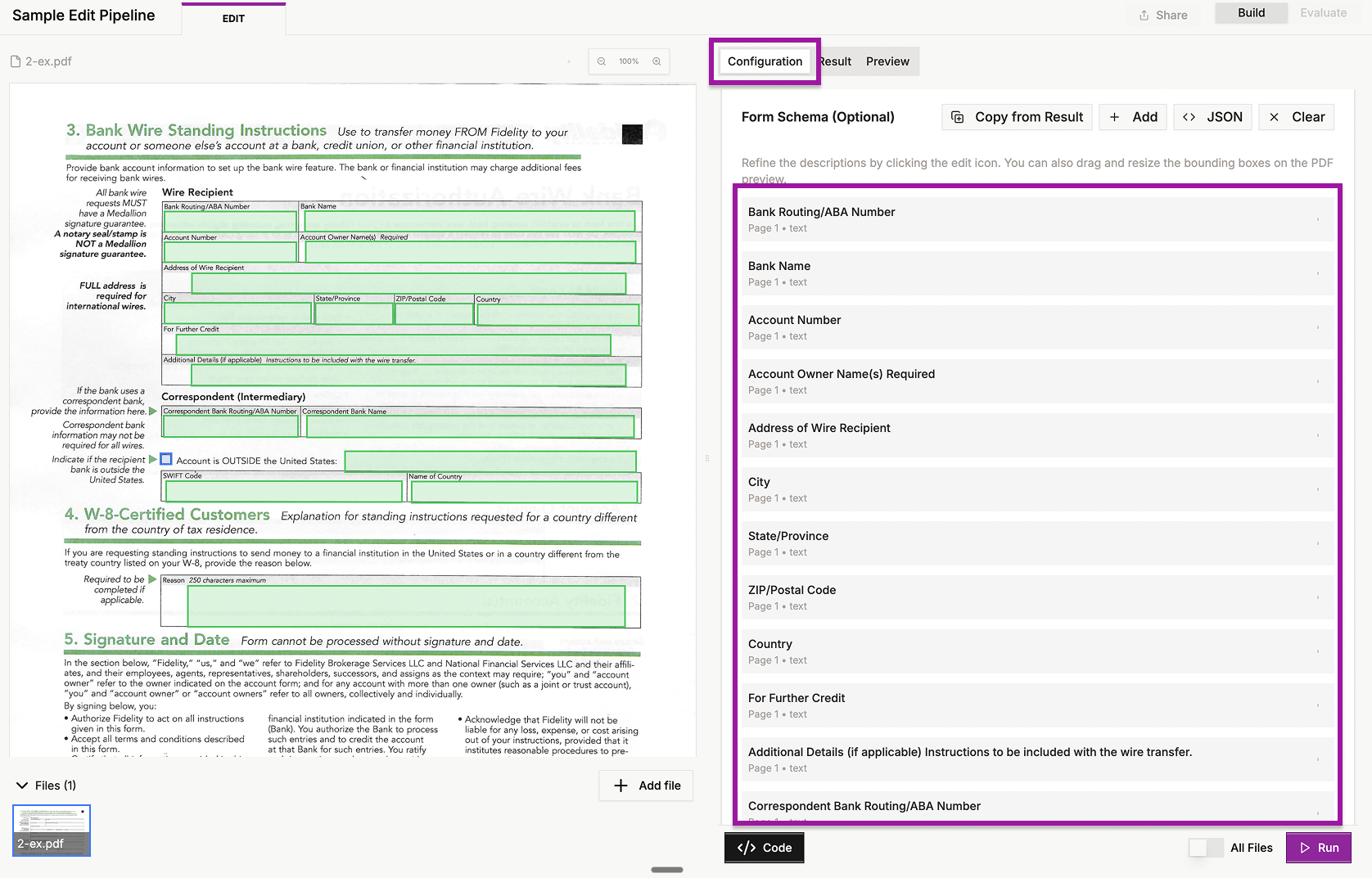This screenshot has width=1372, height=878.
Task: Select Bank Routing/ABA Number schema row
Action: (1037, 219)
